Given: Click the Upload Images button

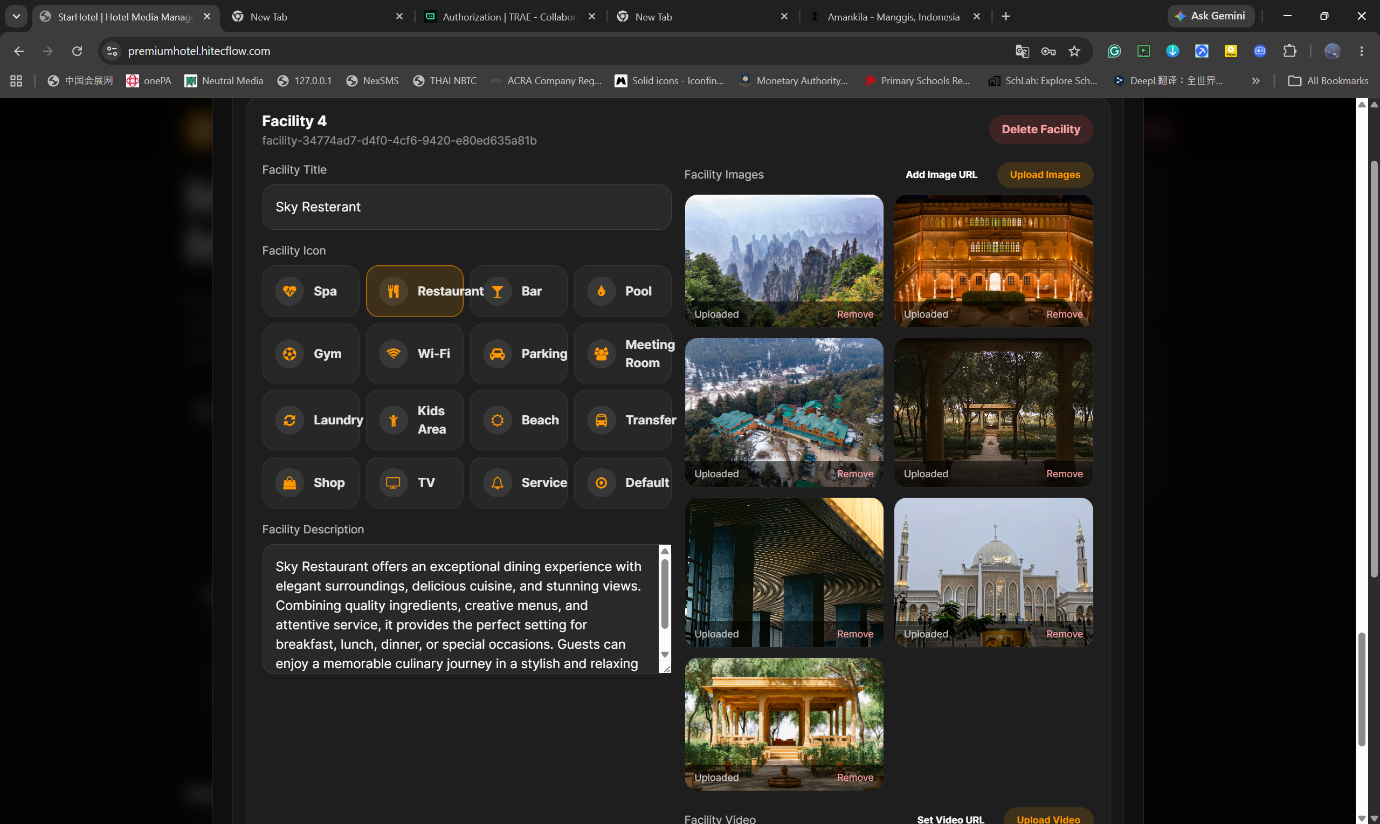Looking at the screenshot, I should click(x=1045, y=175).
